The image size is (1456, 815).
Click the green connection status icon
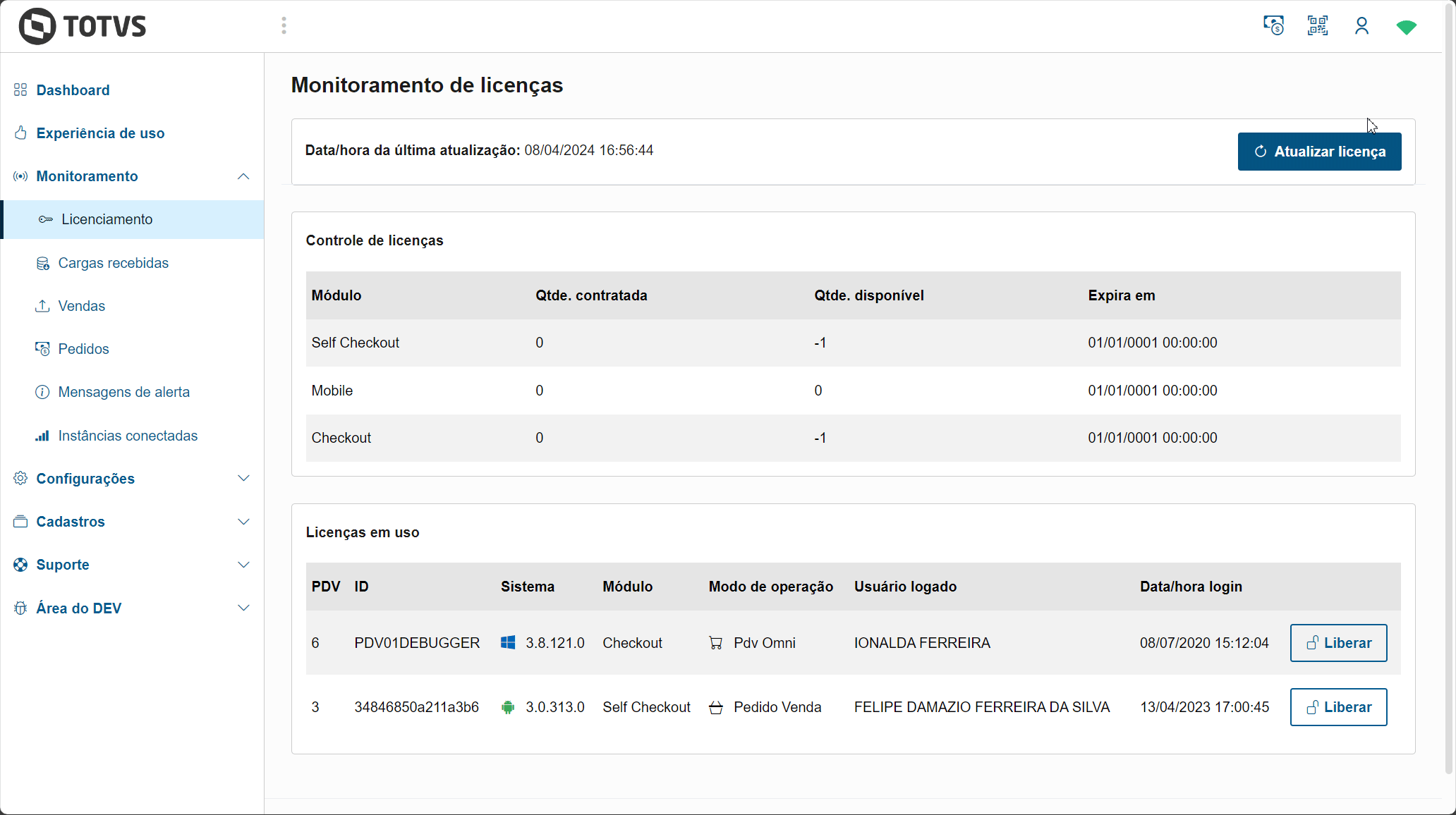pyautogui.click(x=1406, y=27)
